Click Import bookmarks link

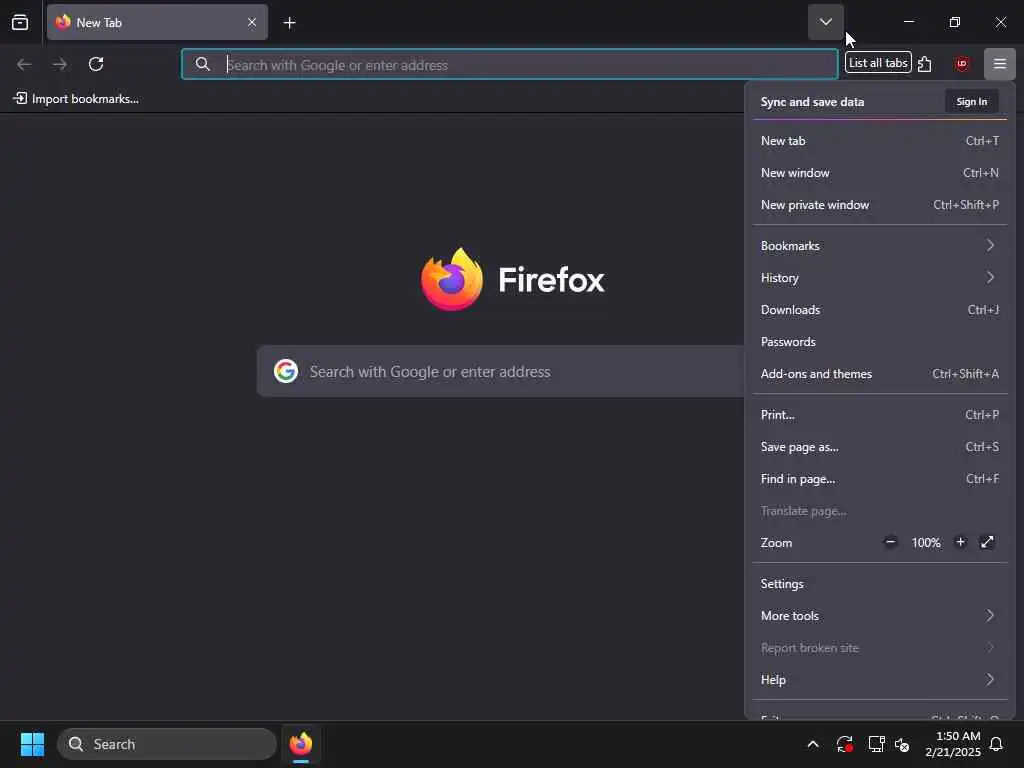76,99
